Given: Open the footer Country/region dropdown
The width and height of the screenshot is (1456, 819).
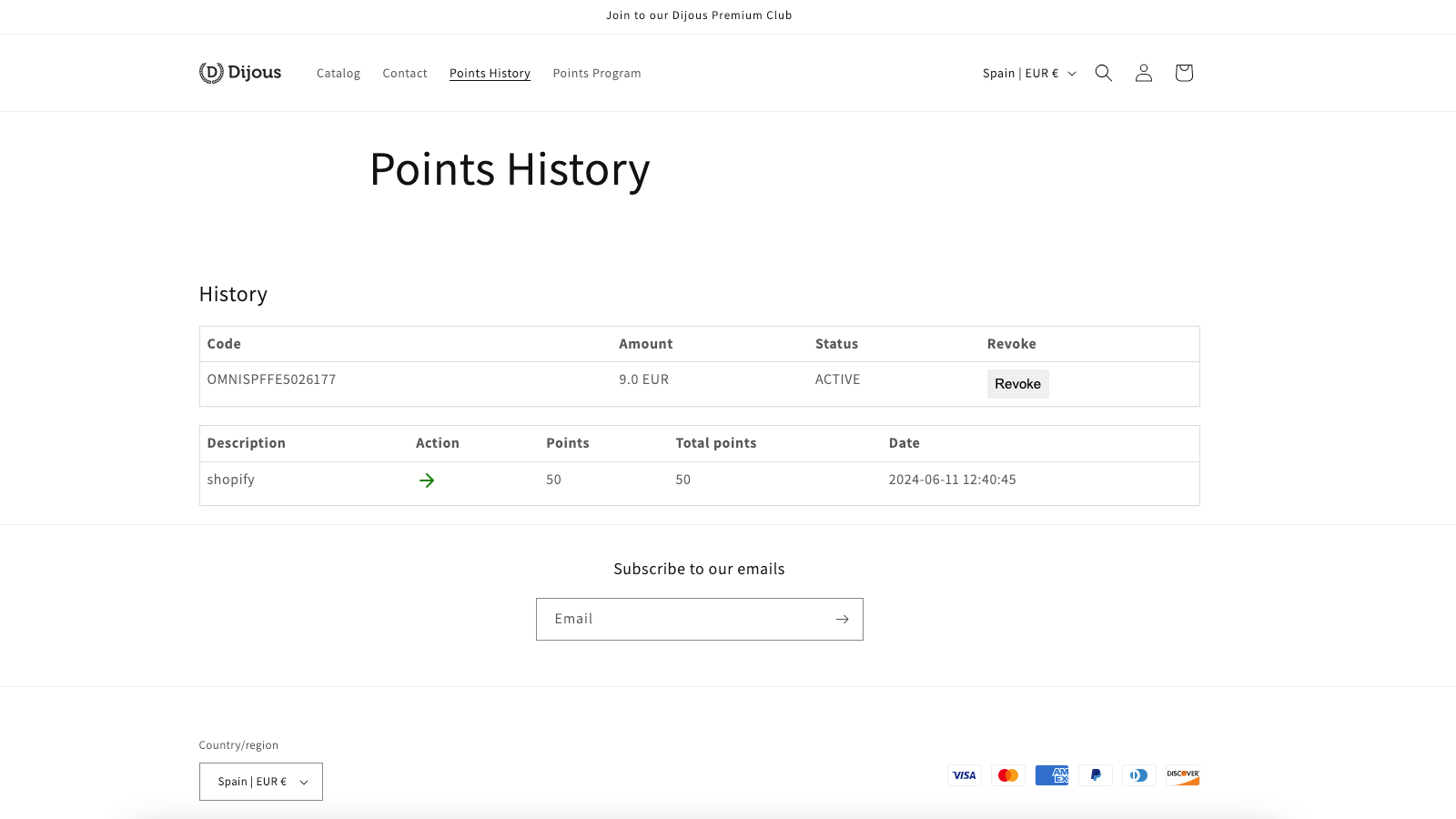Looking at the screenshot, I should coord(261,782).
